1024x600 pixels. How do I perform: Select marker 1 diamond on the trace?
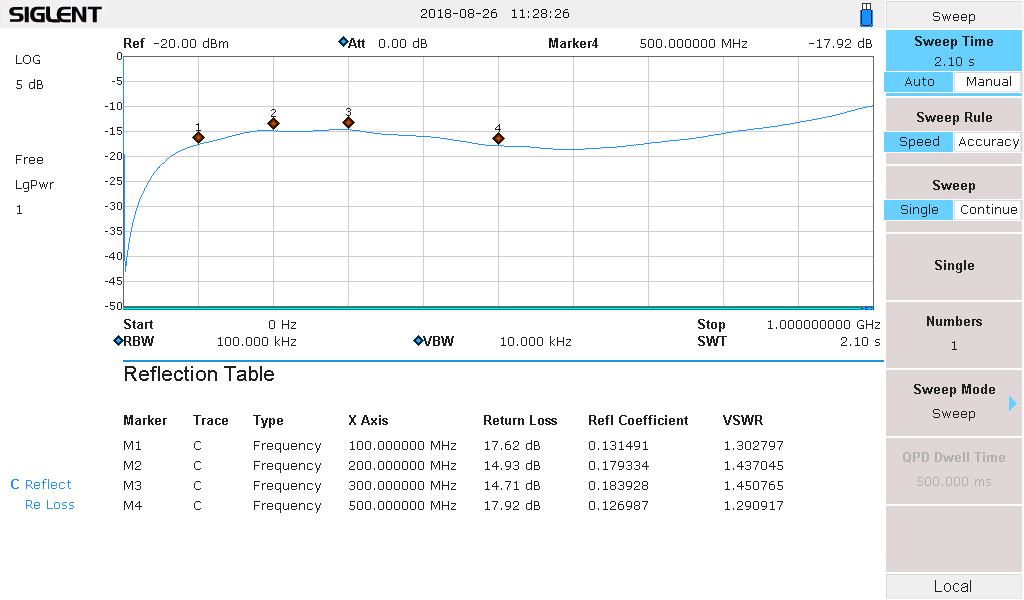tap(199, 137)
